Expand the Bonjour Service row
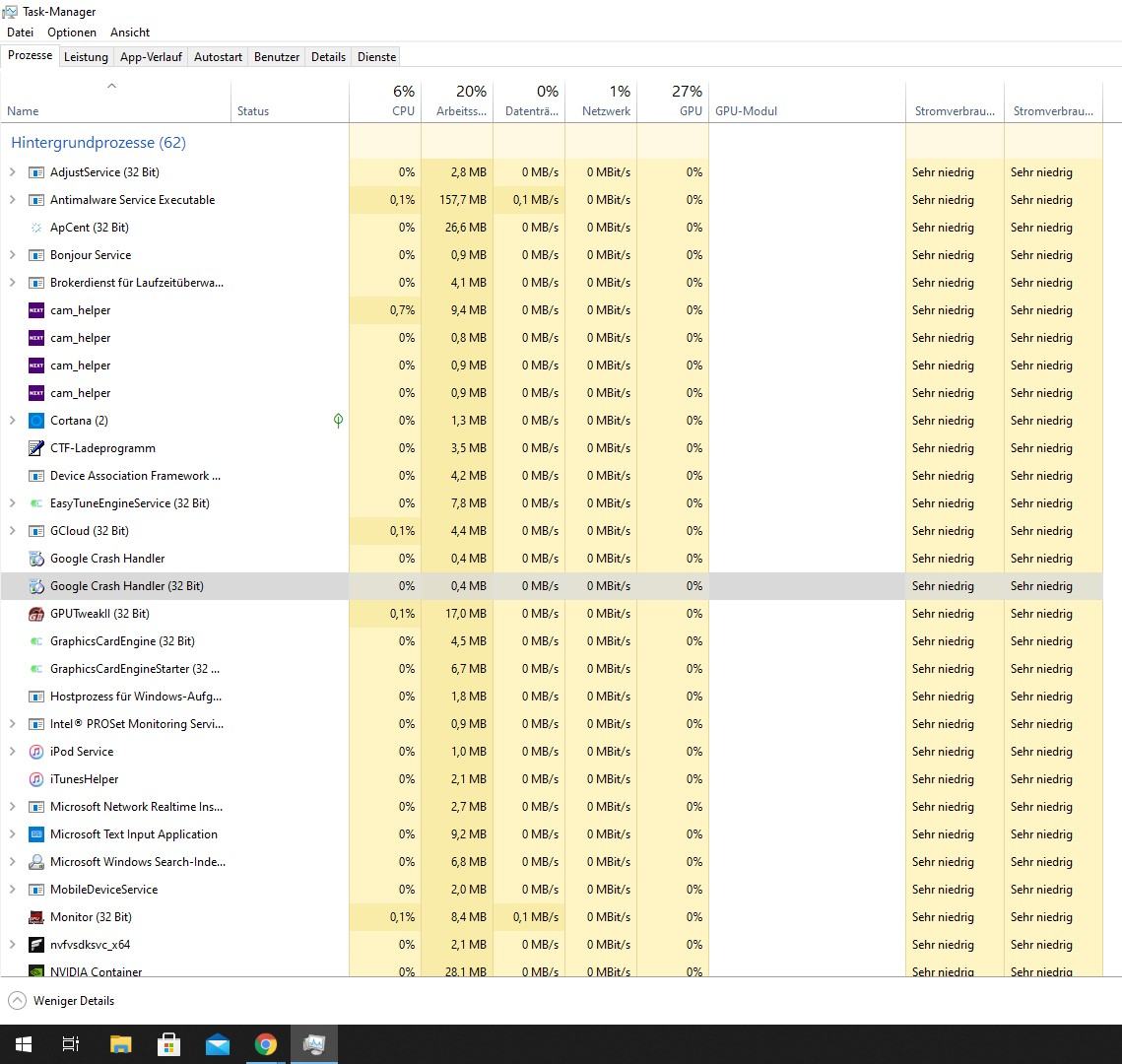The width and height of the screenshot is (1122, 1064). coord(12,255)
